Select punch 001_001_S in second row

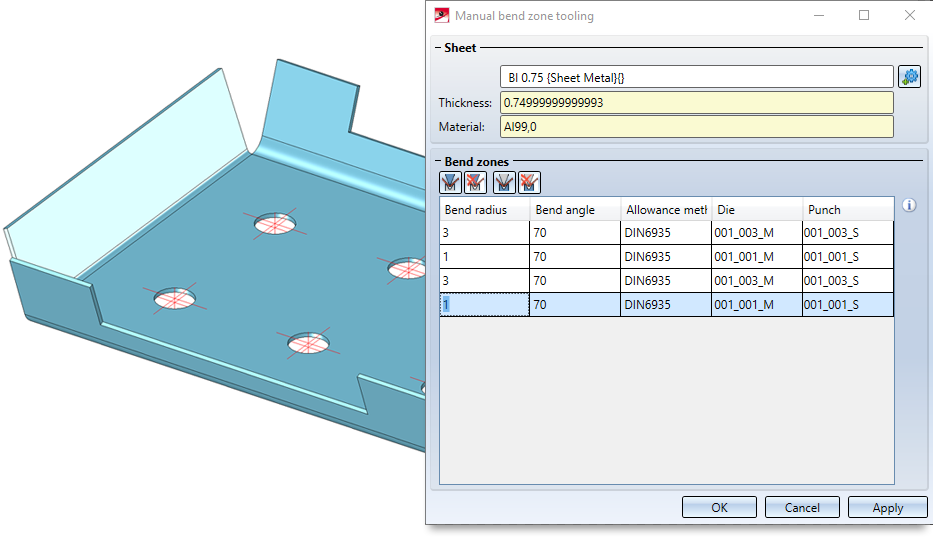point(848,256)
